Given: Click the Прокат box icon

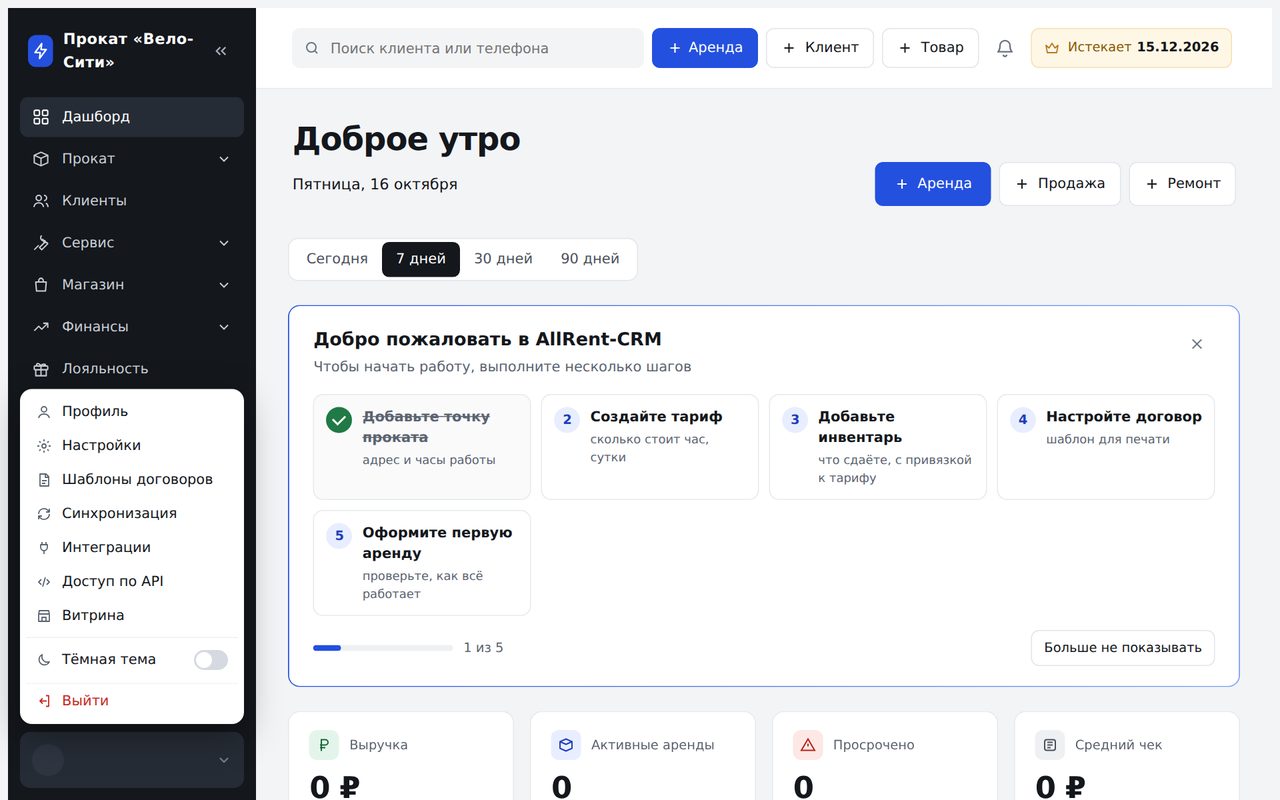Looking at the screenshot, I should [x=41, y=159].
